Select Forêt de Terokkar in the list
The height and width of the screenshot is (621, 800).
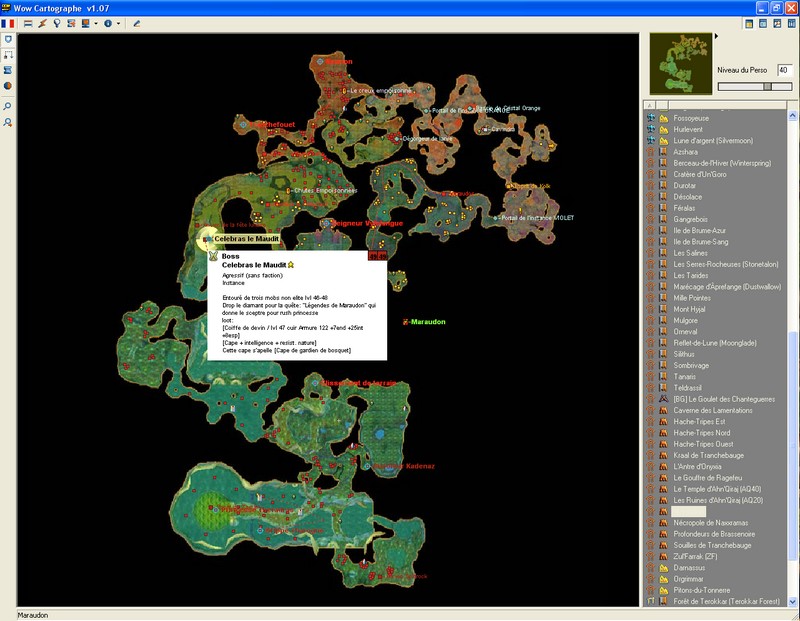click(x=727, y=601)
